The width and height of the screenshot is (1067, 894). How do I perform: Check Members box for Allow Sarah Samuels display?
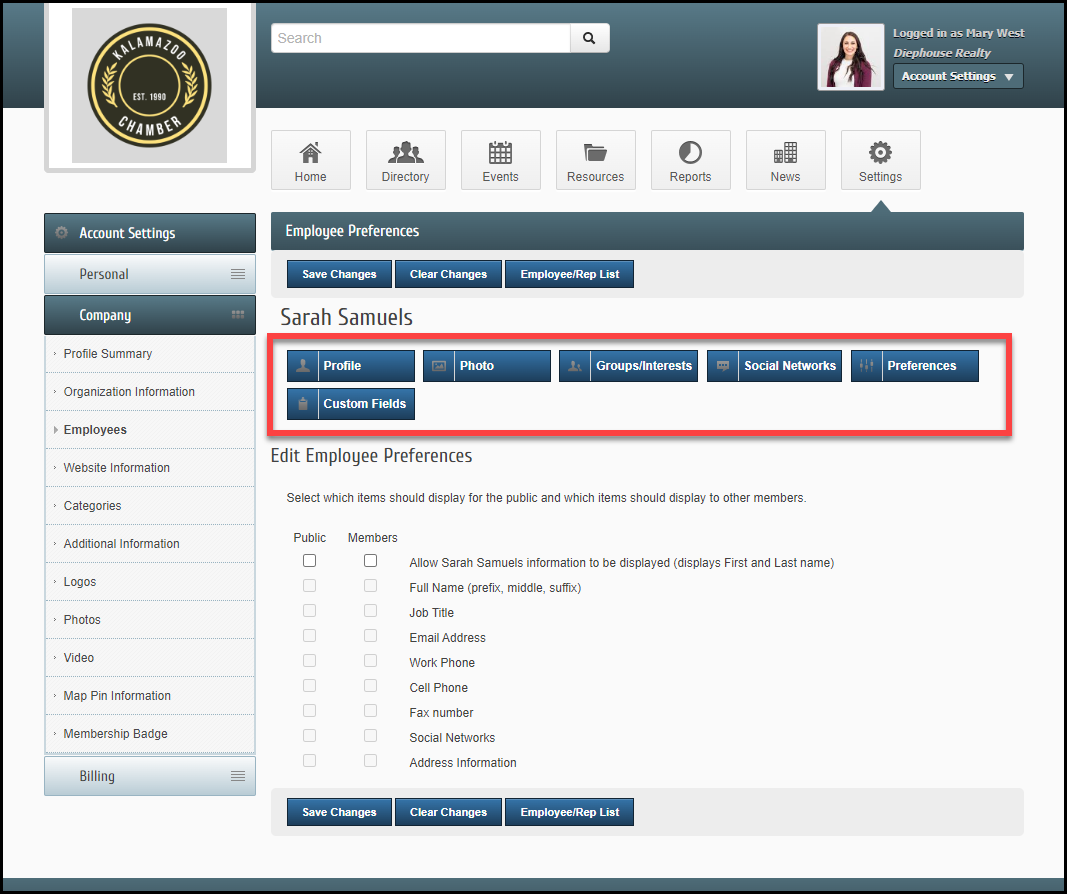click(371, 561)
